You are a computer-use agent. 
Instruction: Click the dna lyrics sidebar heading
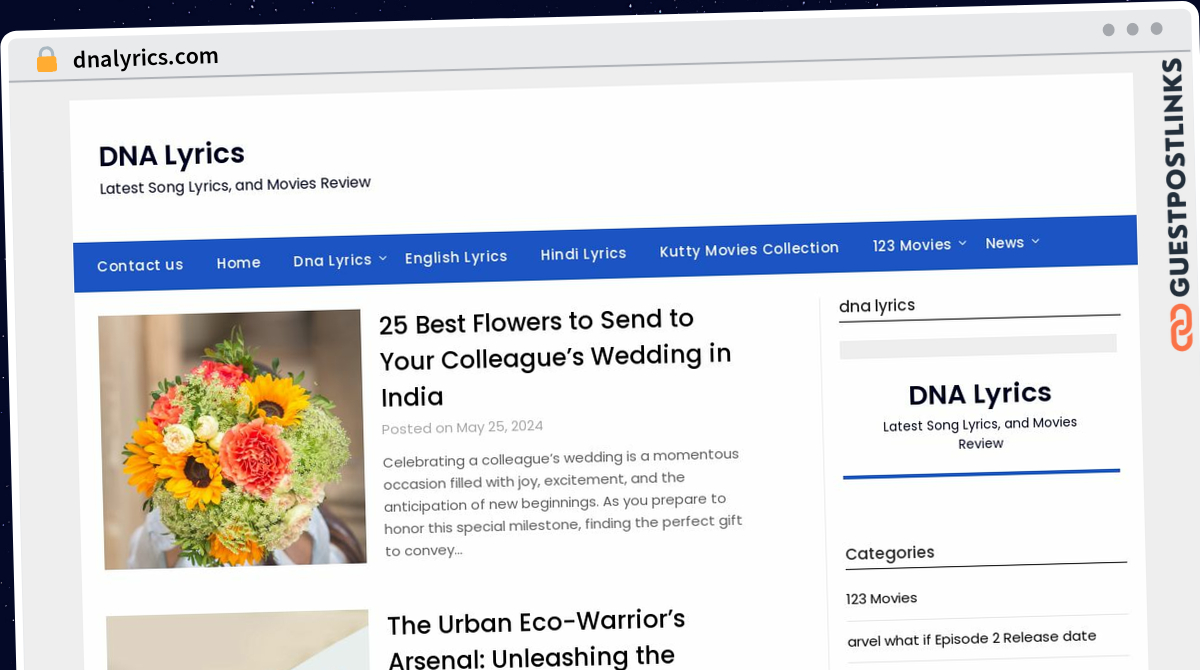pyautogui.click(x=877, y=306)
